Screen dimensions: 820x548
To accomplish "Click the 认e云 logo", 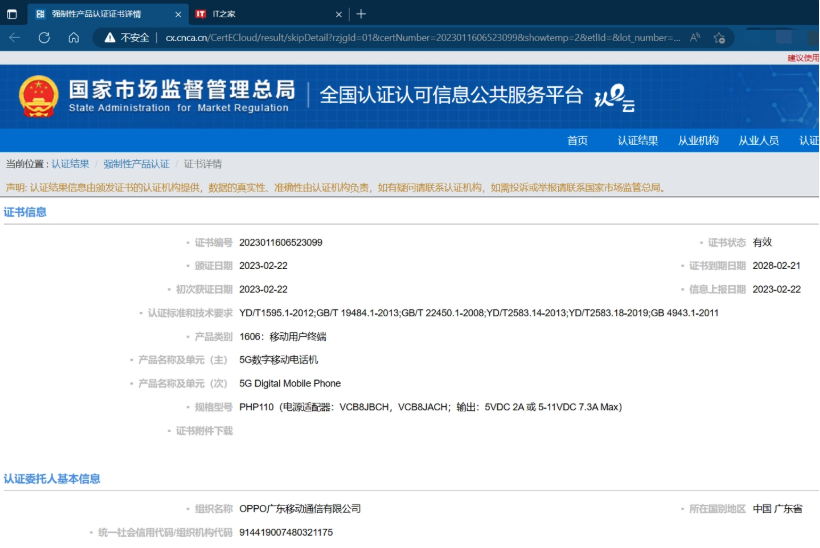I will pyautogui.click(x=614, y=99).
